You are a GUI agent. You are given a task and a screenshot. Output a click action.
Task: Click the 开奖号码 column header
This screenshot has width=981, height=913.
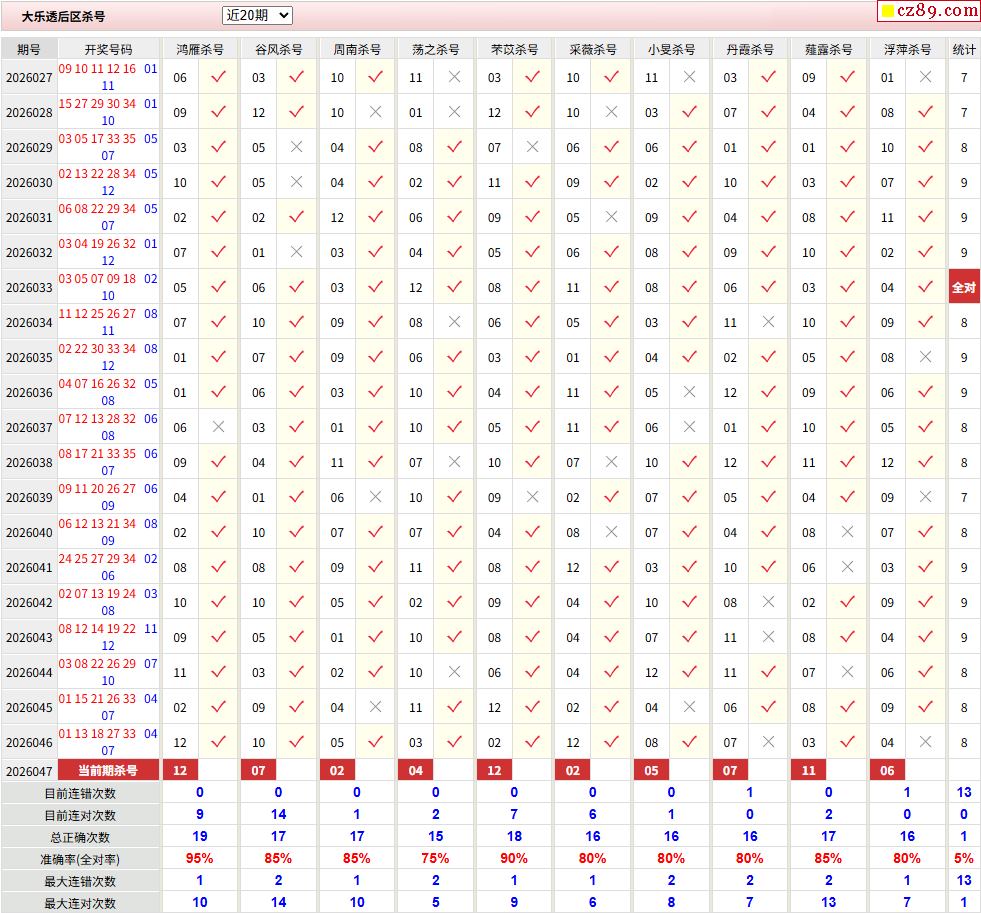click(108, 49)
